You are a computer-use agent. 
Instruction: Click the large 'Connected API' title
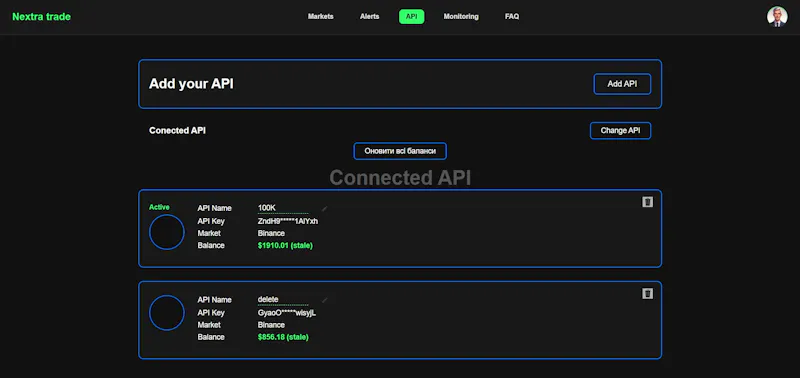[x=400, y=178]
